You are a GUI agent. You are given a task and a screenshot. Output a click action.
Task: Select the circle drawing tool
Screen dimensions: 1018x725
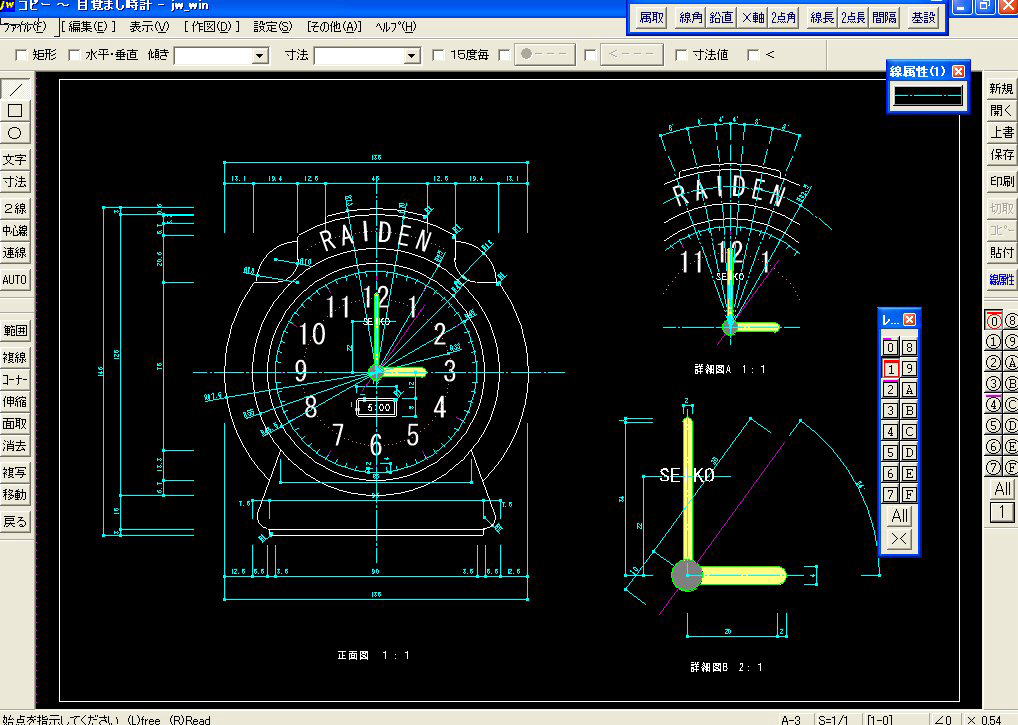[15, 133]
